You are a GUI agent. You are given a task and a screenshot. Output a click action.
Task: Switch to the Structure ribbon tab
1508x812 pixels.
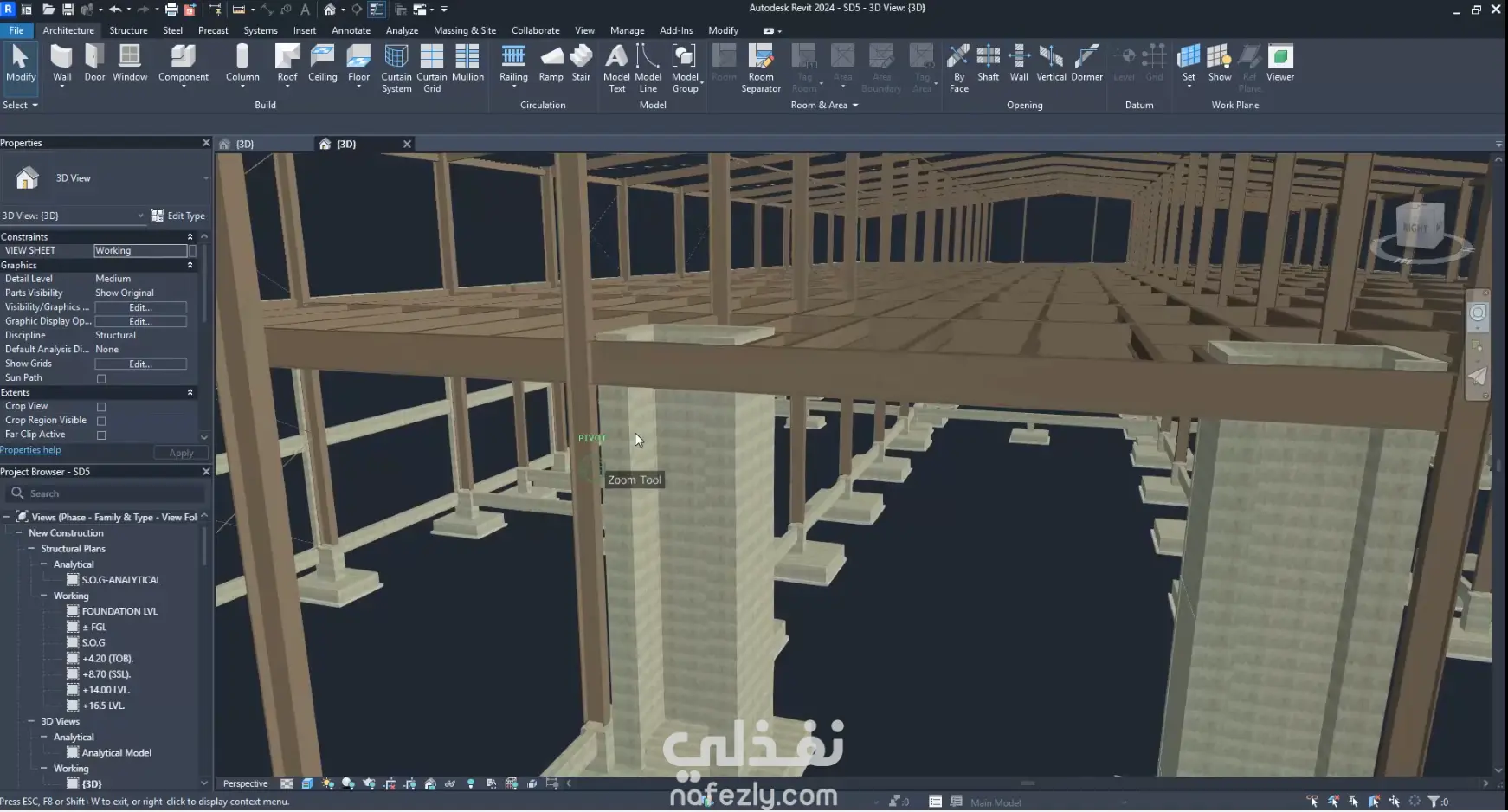128,30
